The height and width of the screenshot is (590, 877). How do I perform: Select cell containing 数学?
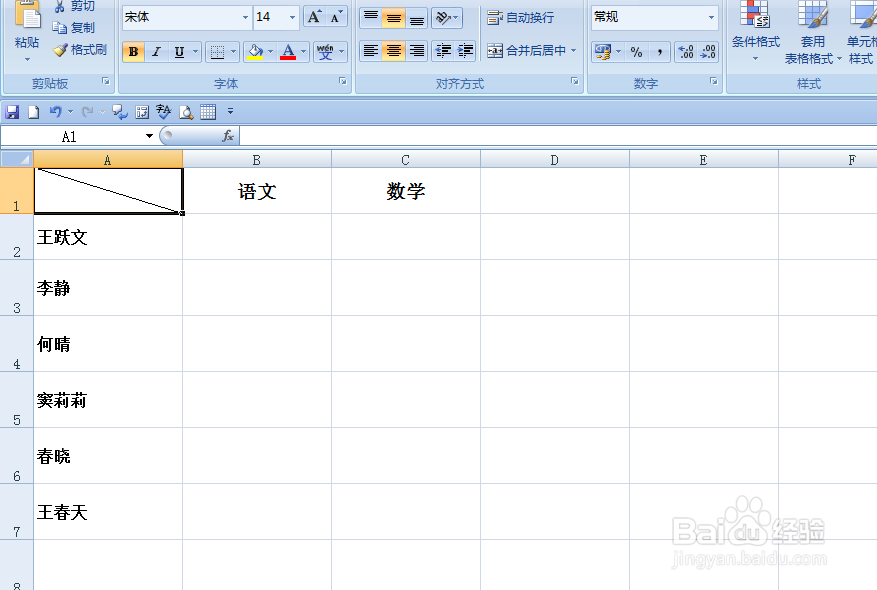pyautogui.click(x=406, y=191)
